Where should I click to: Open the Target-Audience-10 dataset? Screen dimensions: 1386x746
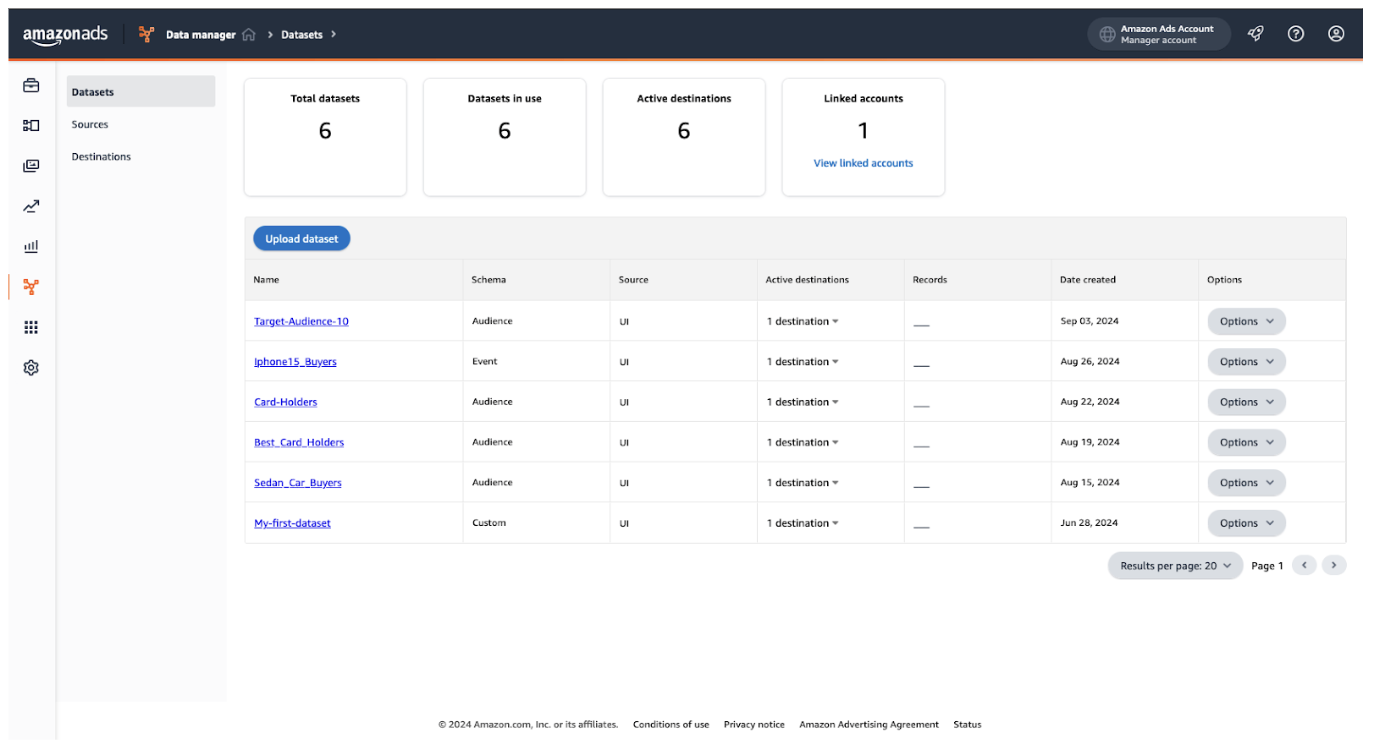point(301,321)
